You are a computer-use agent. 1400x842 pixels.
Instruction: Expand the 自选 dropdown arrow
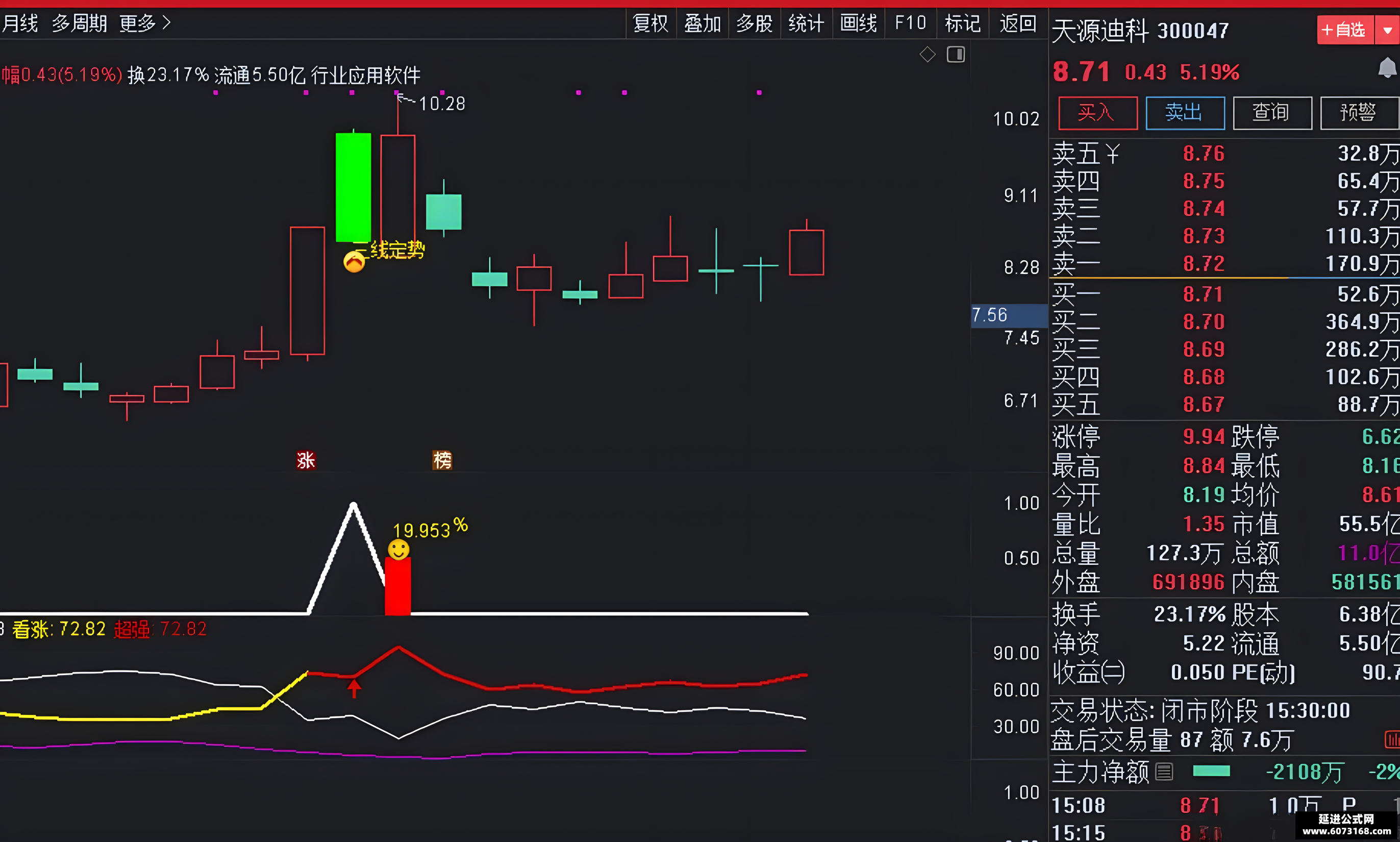1387,30
